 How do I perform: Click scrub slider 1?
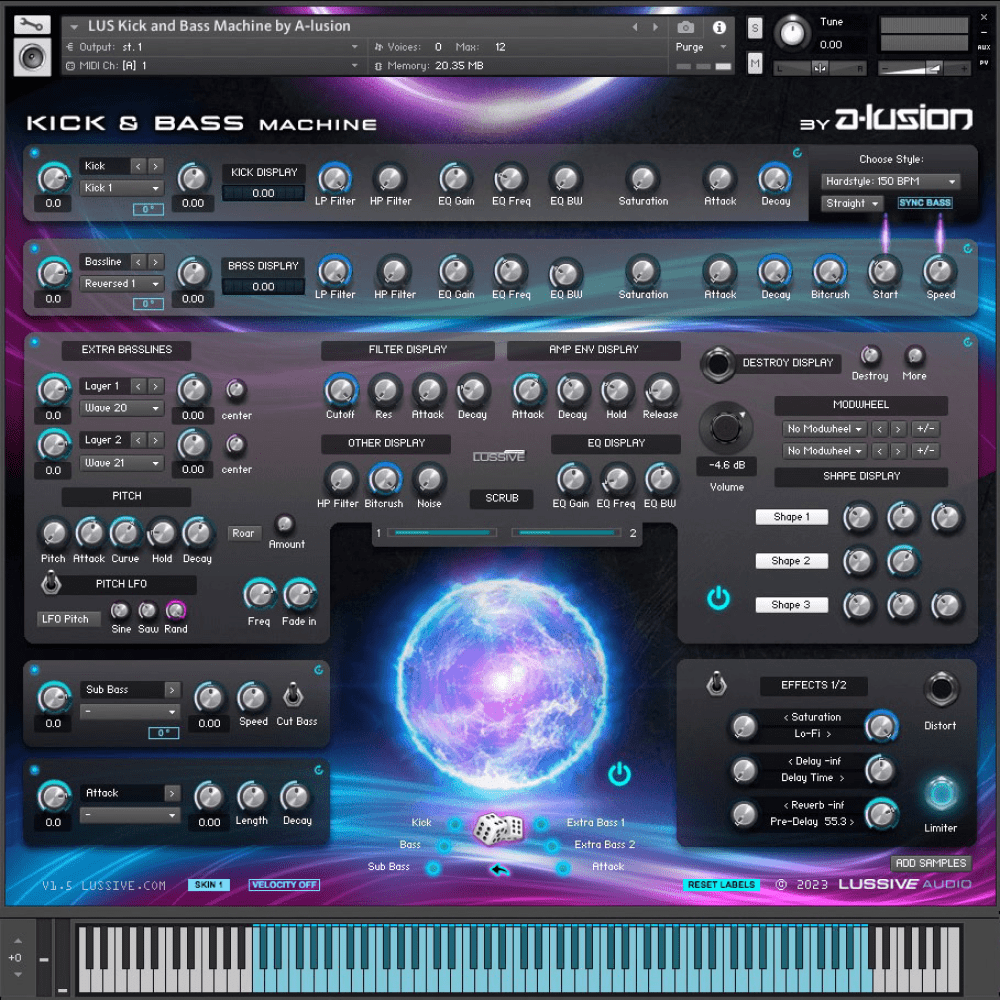tap(441, 533)
